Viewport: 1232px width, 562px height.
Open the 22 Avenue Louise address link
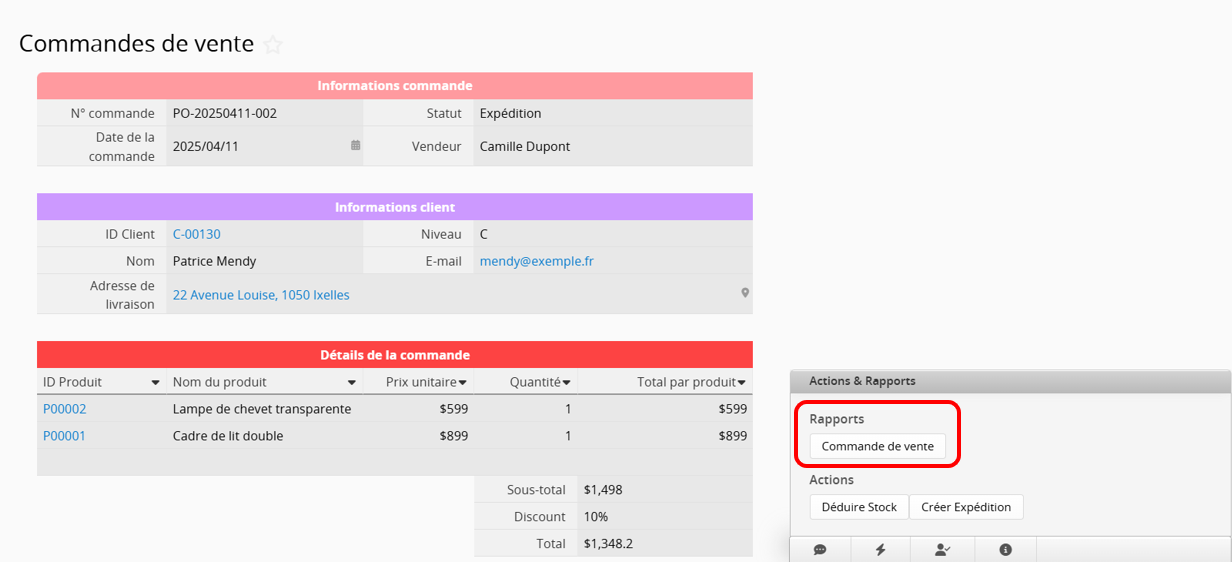click(261, 295)
